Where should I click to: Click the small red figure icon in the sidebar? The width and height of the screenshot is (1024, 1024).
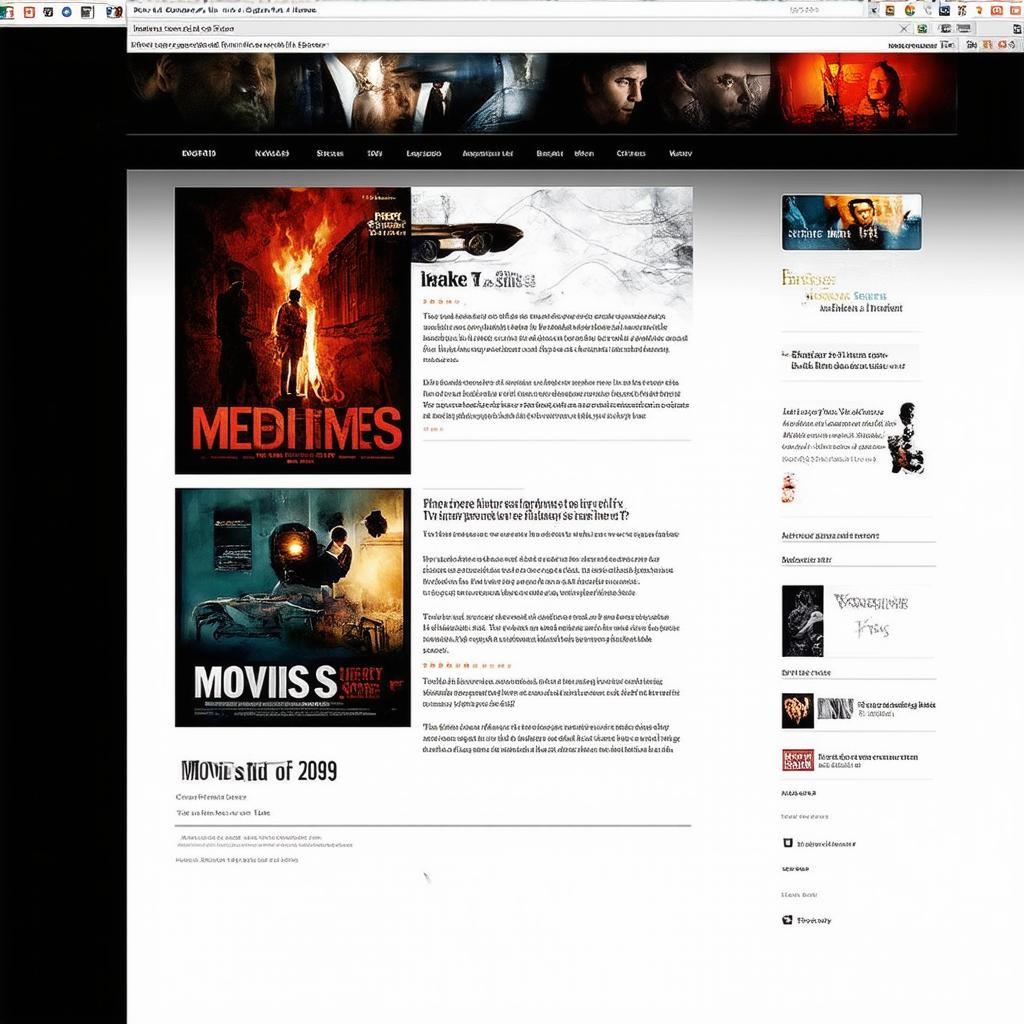point(789,487)
